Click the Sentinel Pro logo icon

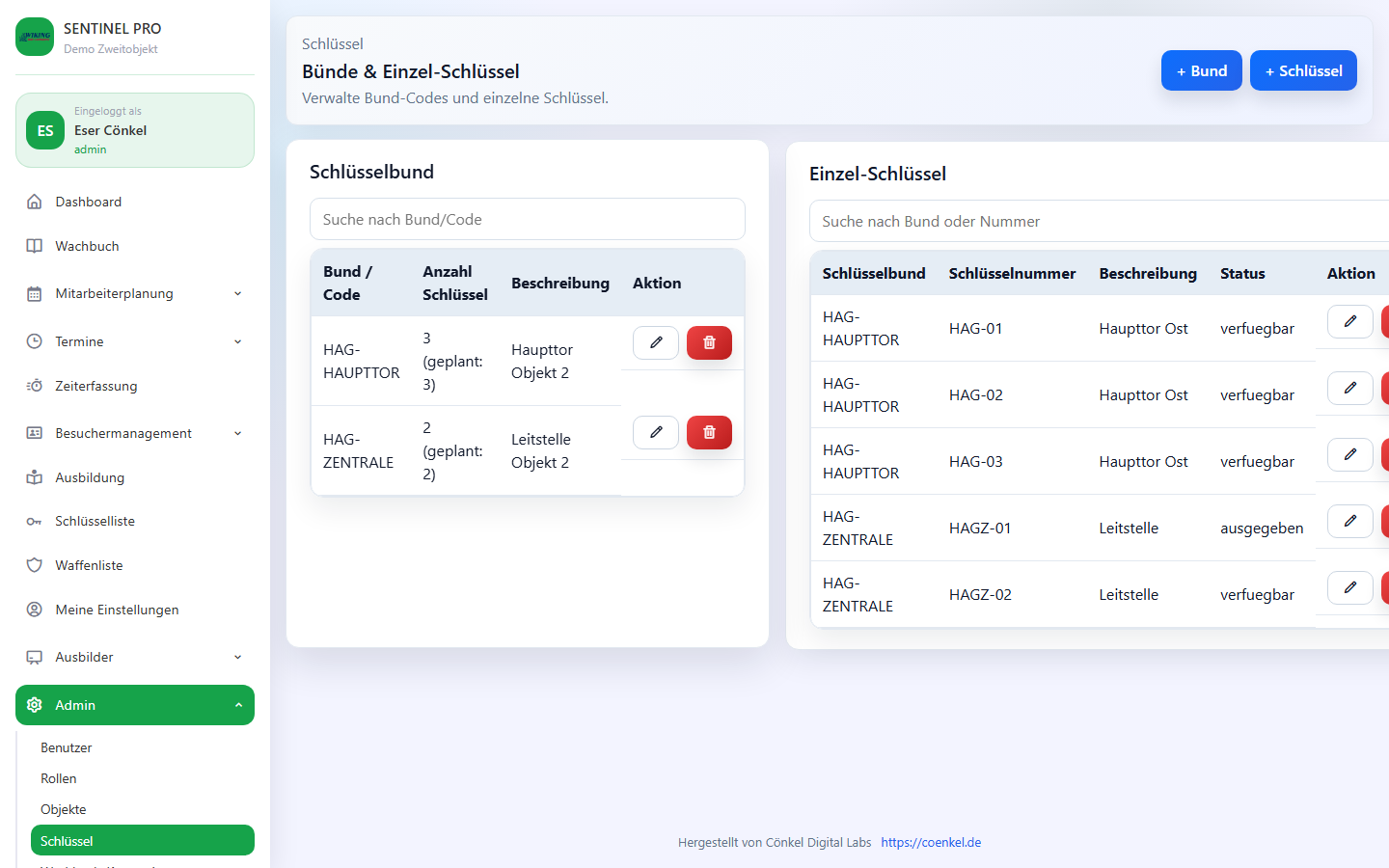pos(35,37)
